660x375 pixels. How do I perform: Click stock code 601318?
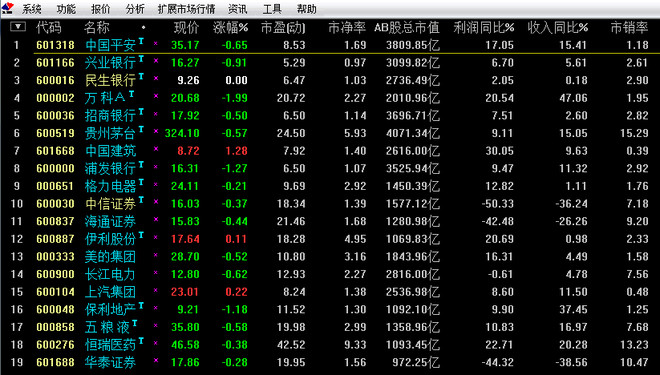(55, 45)
